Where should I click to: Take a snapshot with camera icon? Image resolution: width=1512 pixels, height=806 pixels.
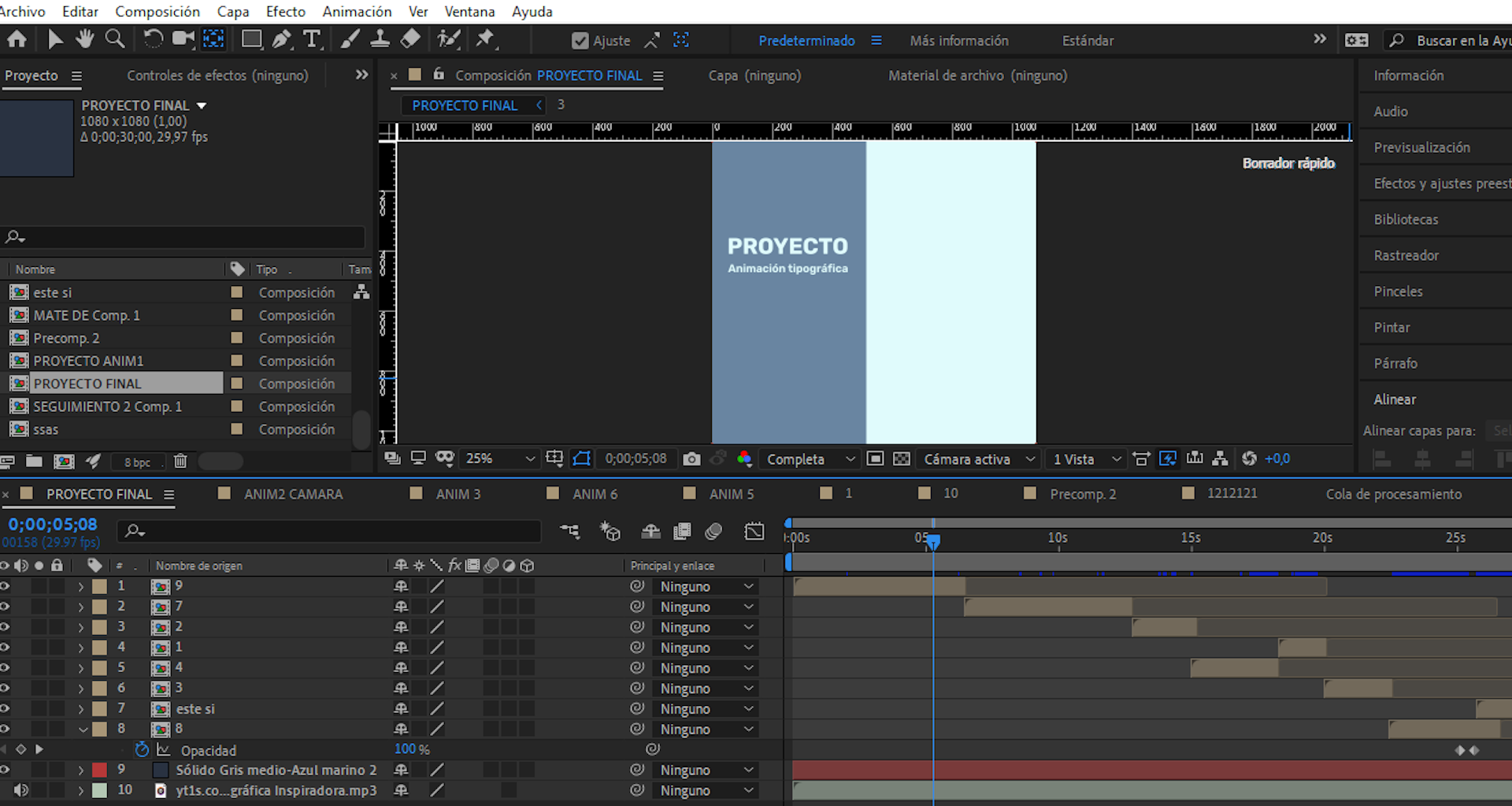click(691, 459)
